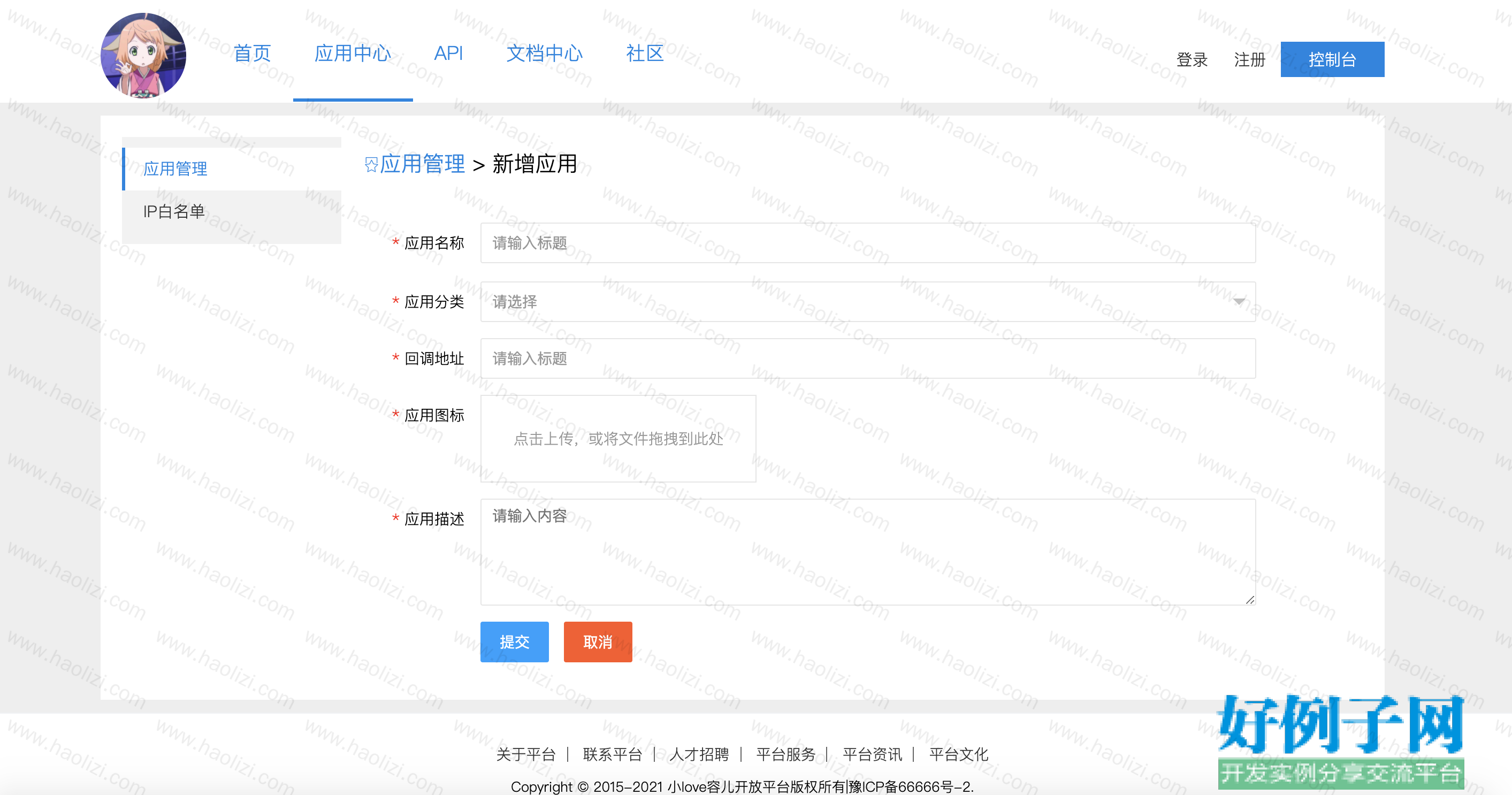The height and width of the screenshot is (795, 1512).
Task: Click the 注册 link
Action: pos(1249,59)
